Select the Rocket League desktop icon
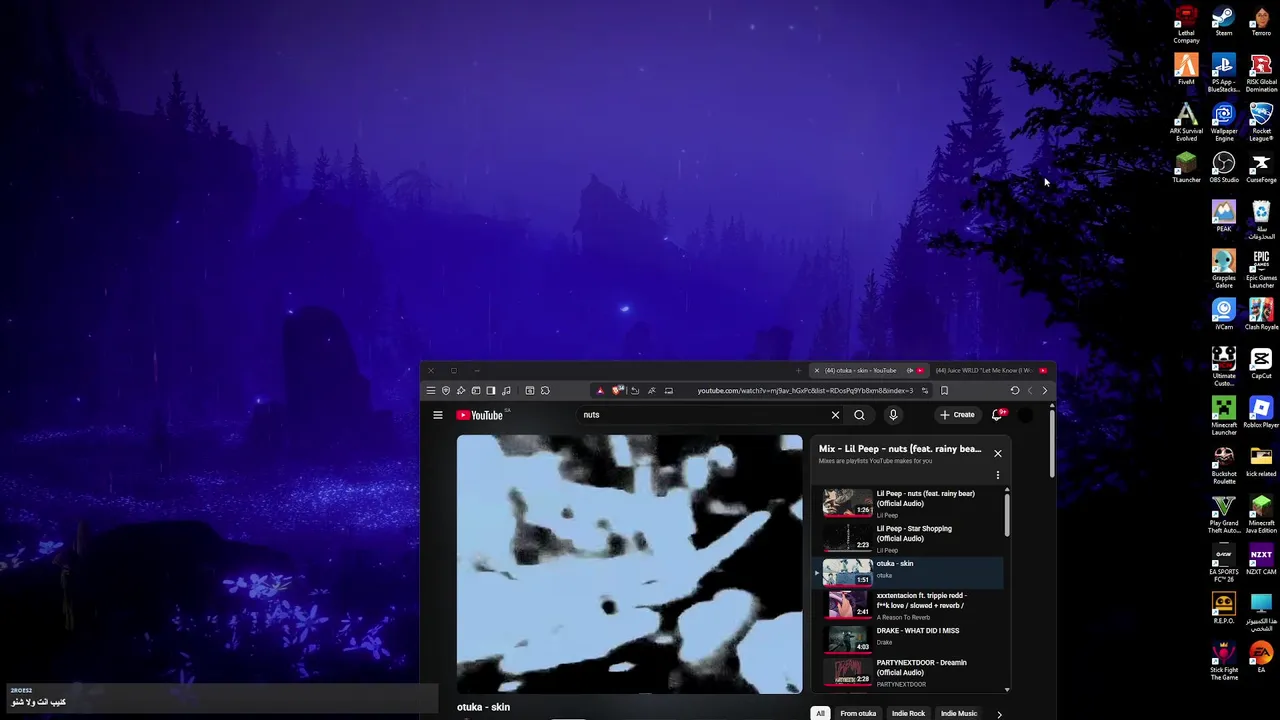This screenshot has height=720, width=1280. (x=1261, y=123)
